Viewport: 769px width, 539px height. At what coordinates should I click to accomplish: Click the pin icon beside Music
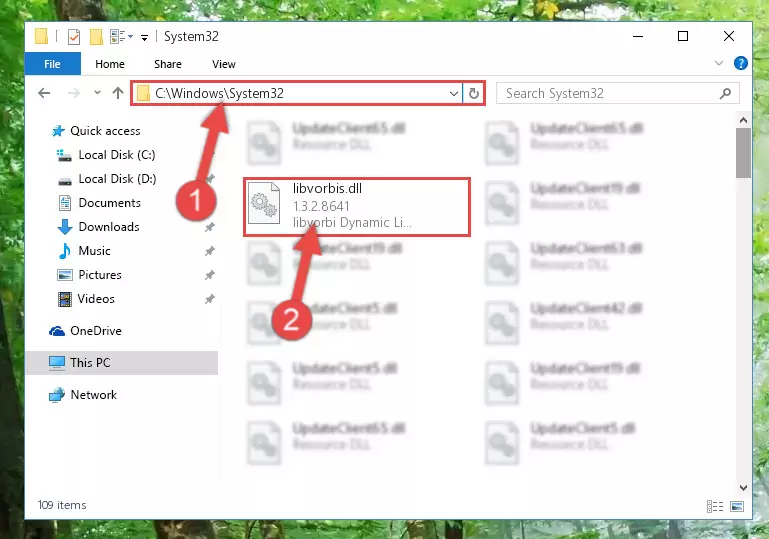click(210, 251)
